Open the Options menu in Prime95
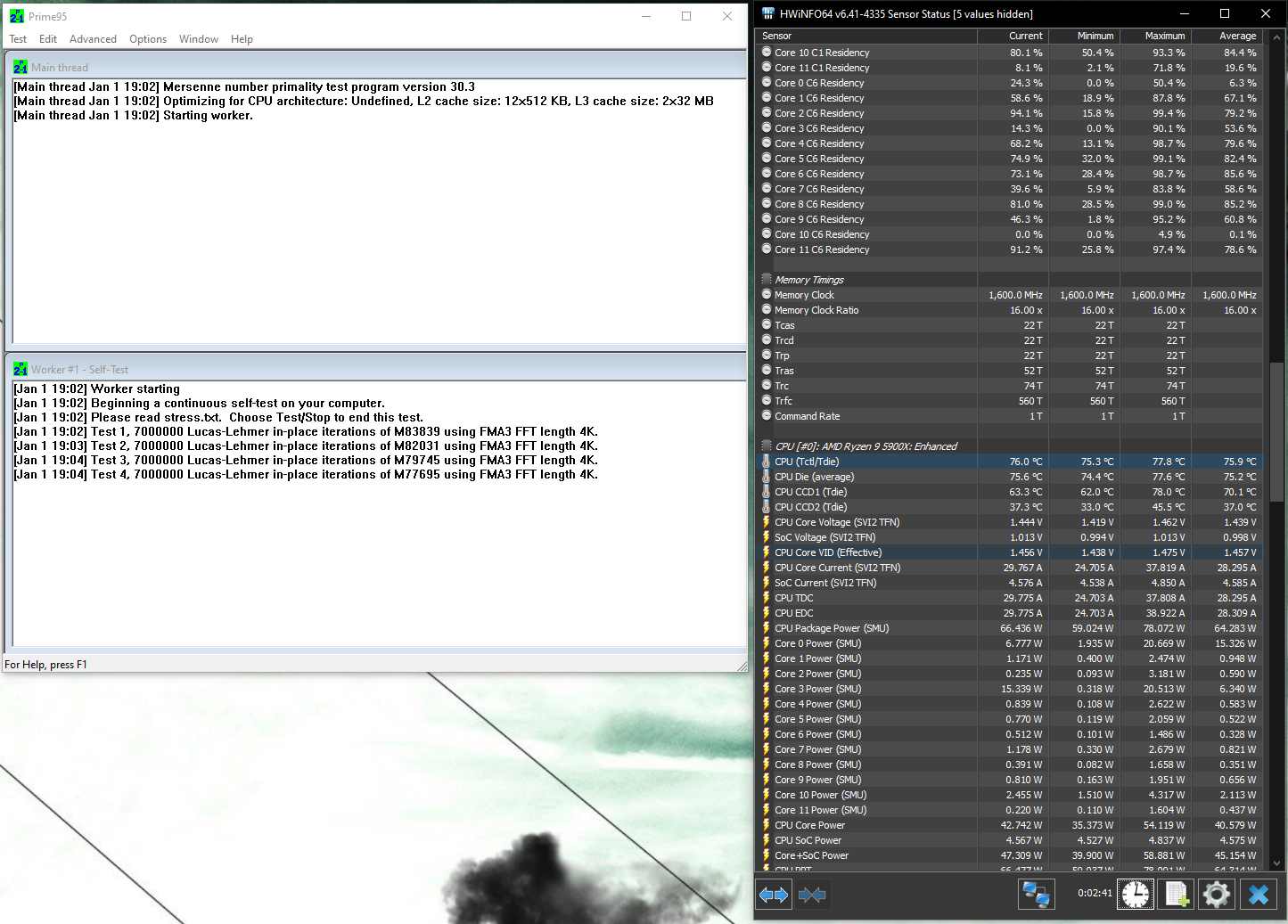Image resolution: width=1288 pixels, height=924 pixels. coord(148,39)
